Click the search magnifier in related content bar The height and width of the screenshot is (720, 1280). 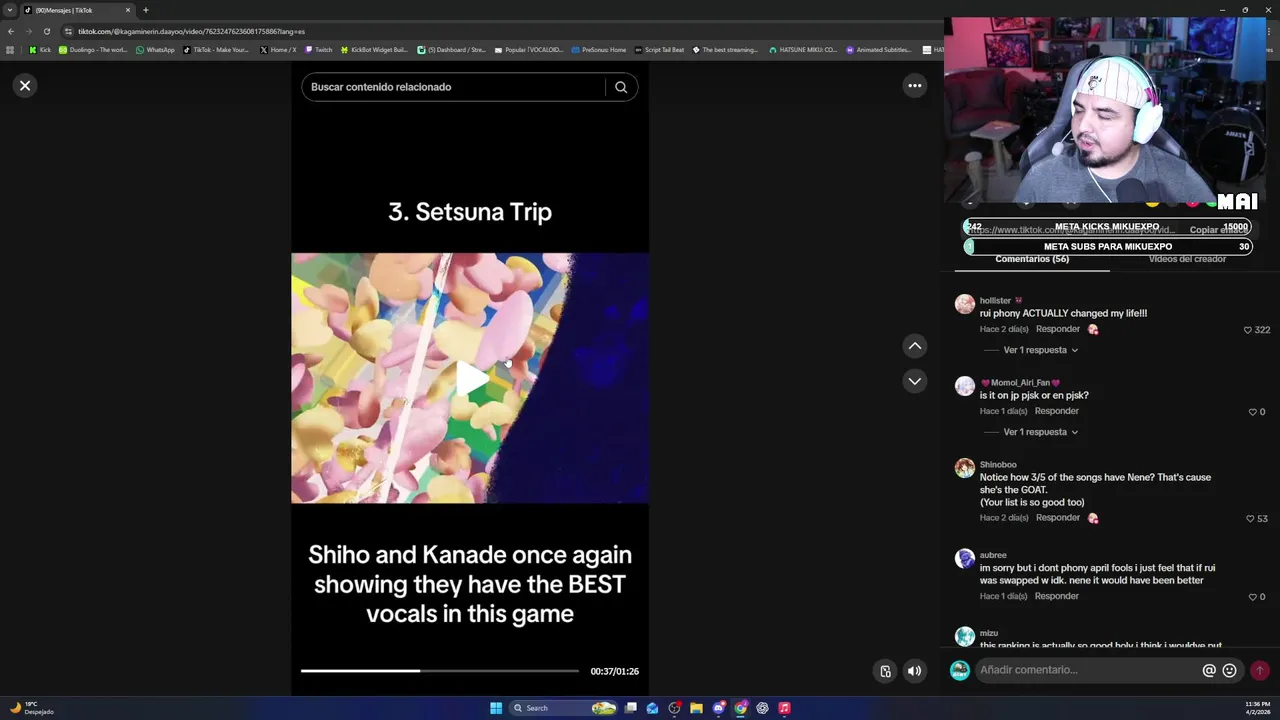click(621, 87)
